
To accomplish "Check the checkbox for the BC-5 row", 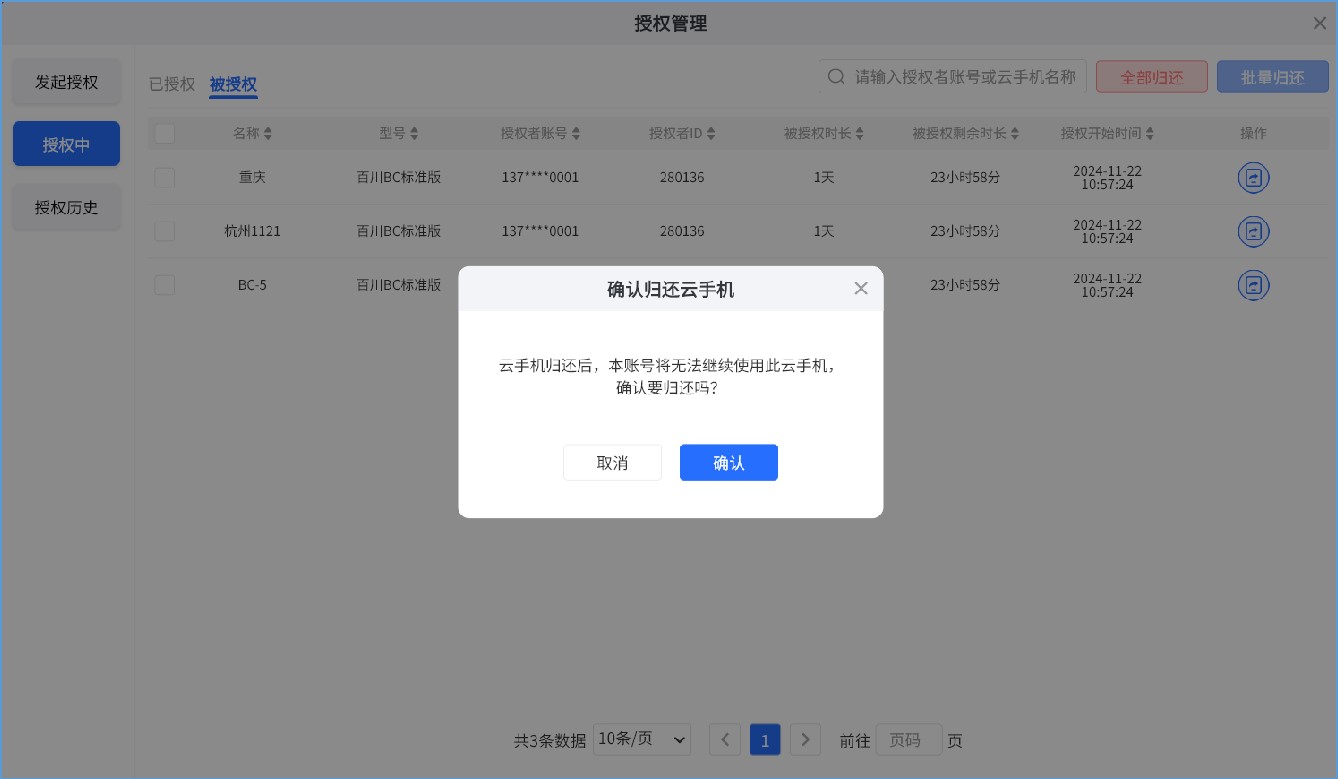I will click(164, 285).
